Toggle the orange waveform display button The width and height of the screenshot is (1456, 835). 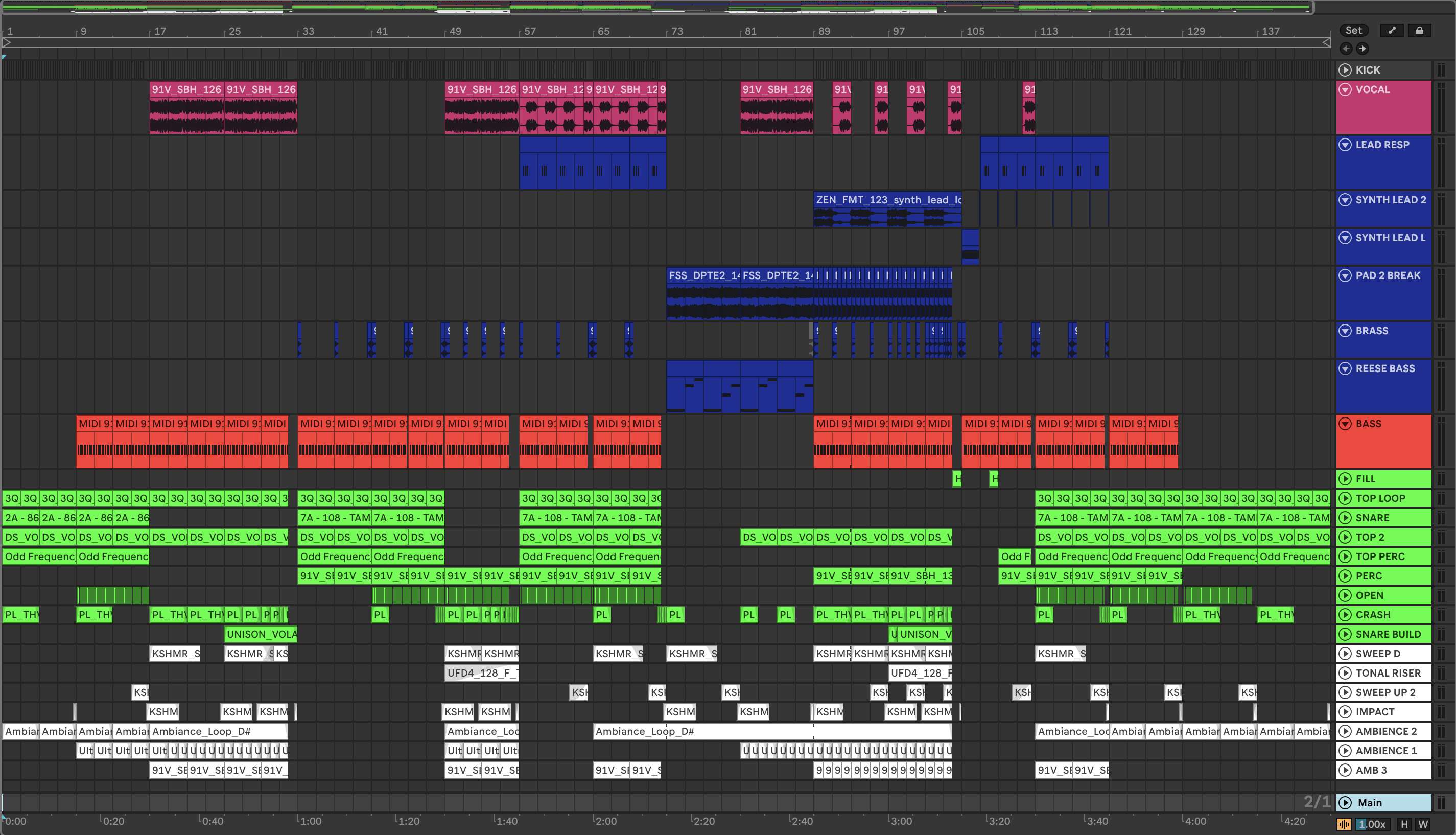1344,824
